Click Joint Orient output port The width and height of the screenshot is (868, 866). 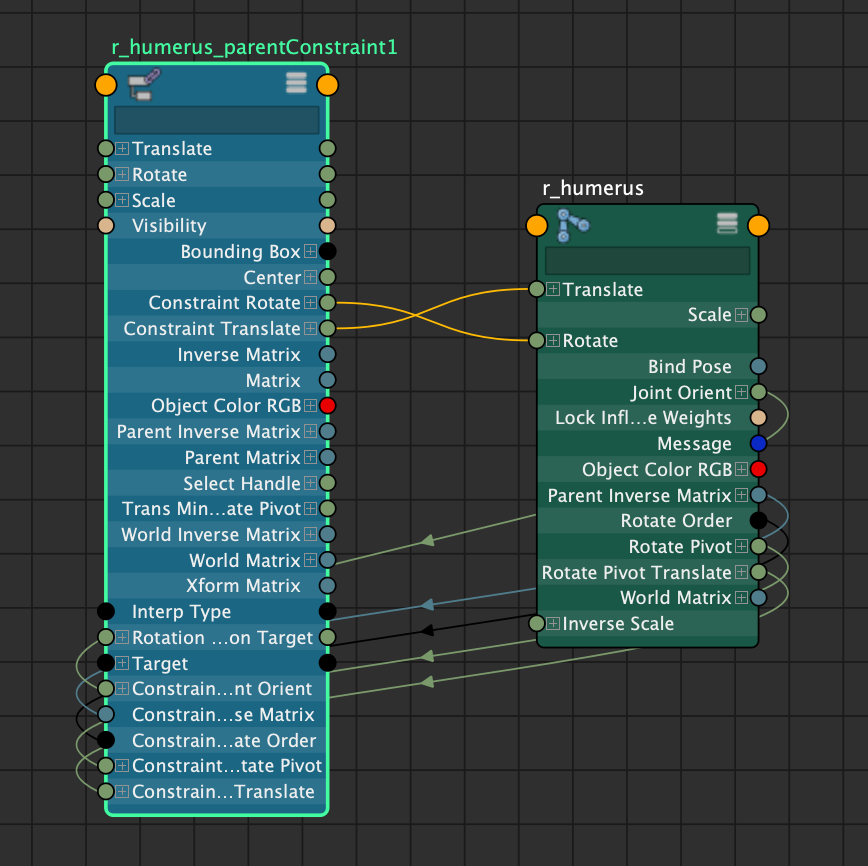[758, 392]
